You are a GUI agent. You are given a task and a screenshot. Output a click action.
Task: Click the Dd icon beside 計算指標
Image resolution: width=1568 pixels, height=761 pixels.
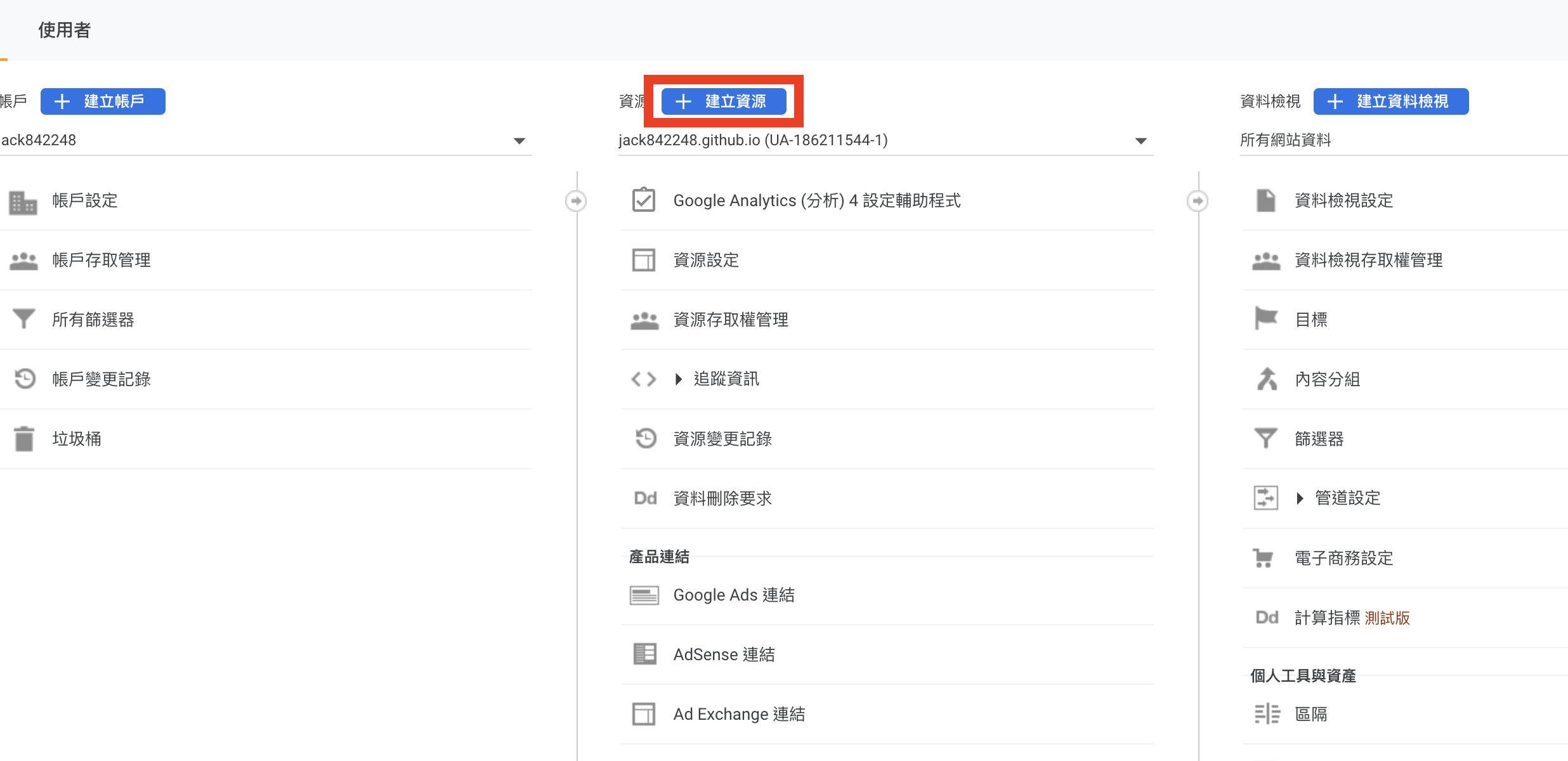click(x=1267, y=618)
